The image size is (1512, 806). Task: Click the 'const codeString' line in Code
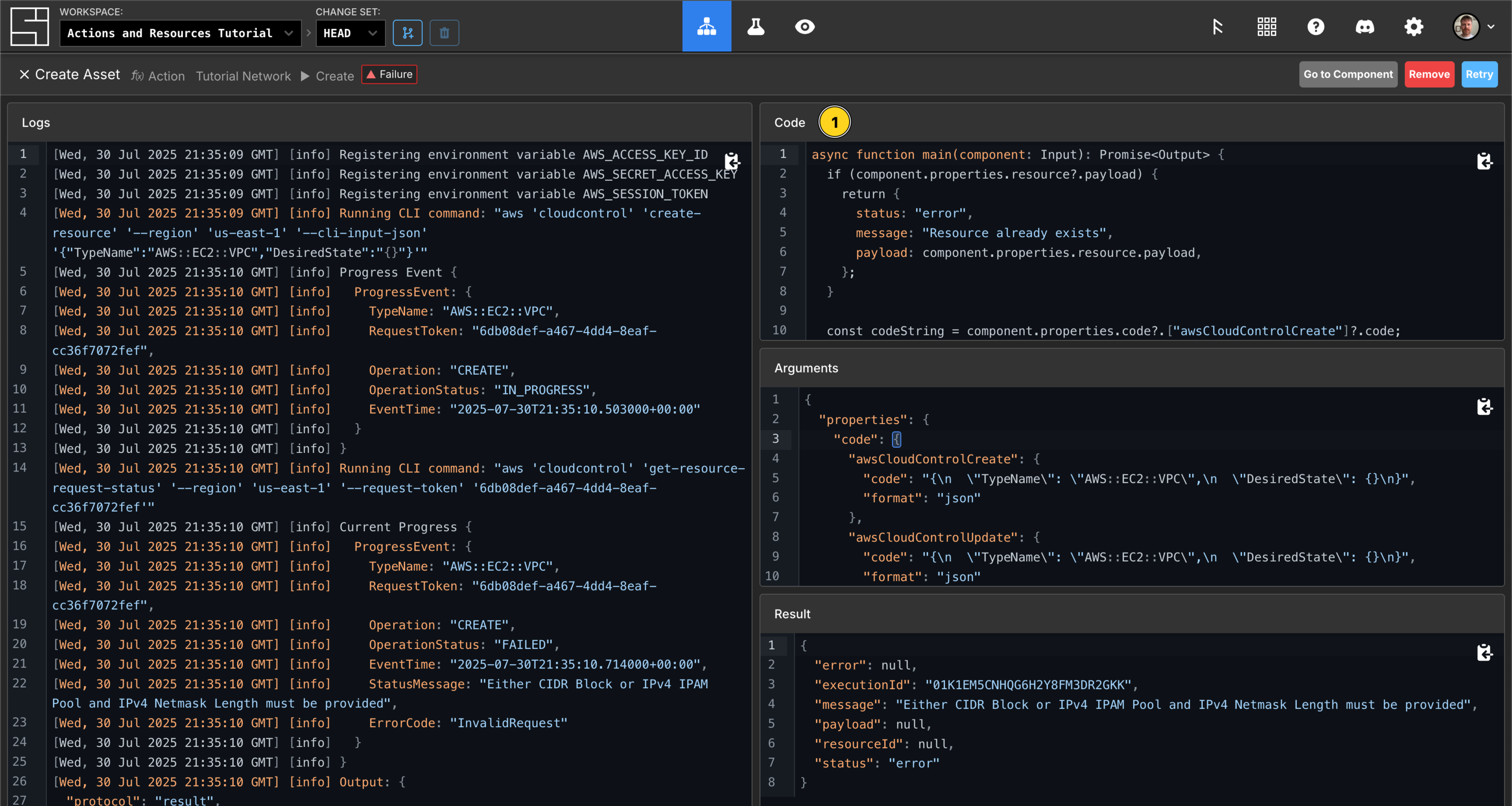[x=1114, y=331]
